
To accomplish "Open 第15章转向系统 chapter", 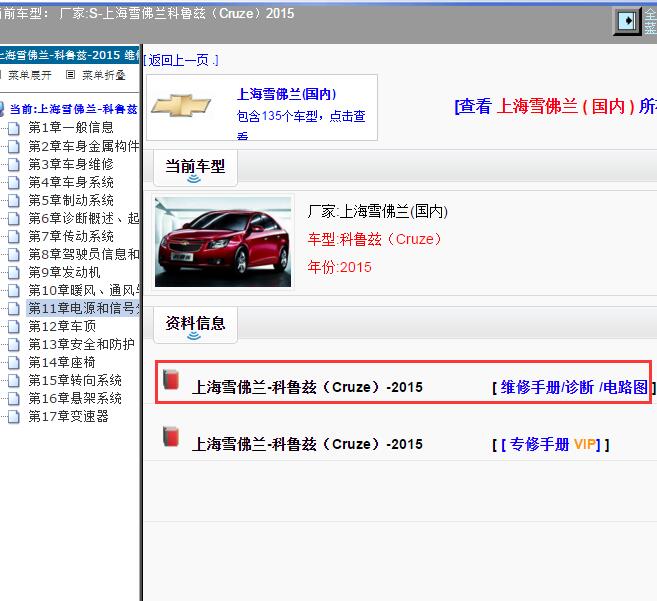I will pyautogui.click(x=75, y=380).
